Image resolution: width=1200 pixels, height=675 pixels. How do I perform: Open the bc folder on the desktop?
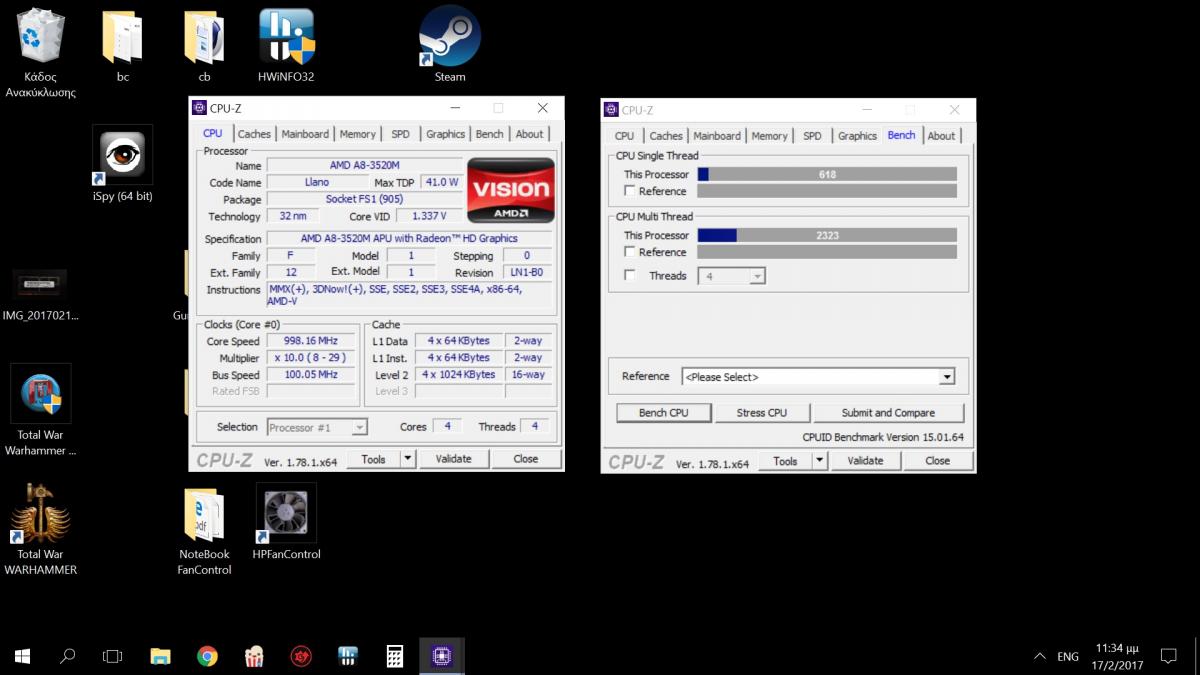tap(123, 46)
